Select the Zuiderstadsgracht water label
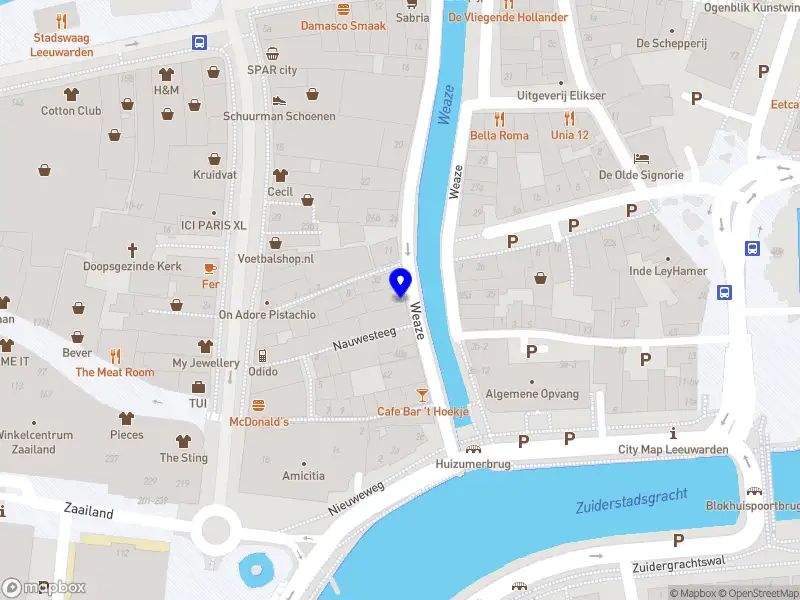The height and width of the screenshot is (600, 800). (632, 501)
